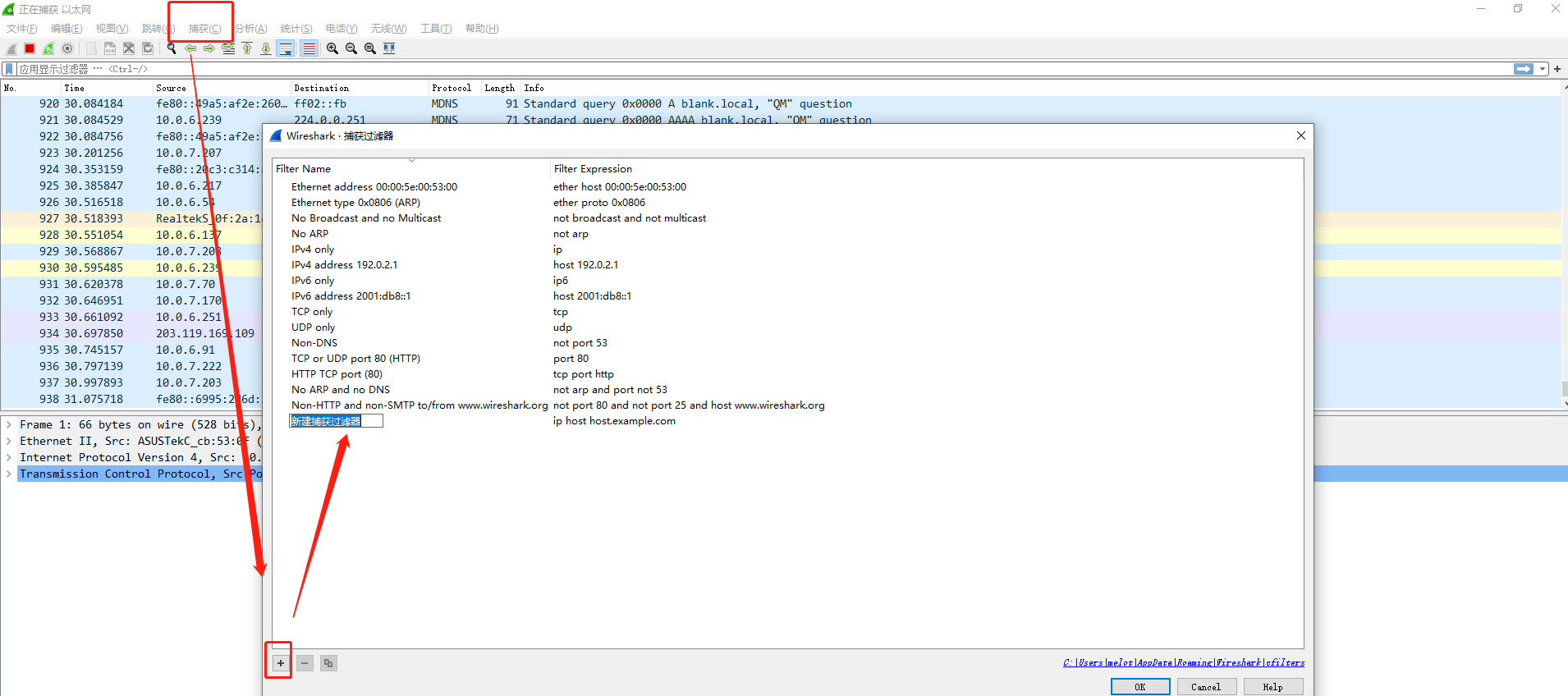Stop the running capture (red square)
This screenshot has width=1568, height=696.
coord(30,48)
